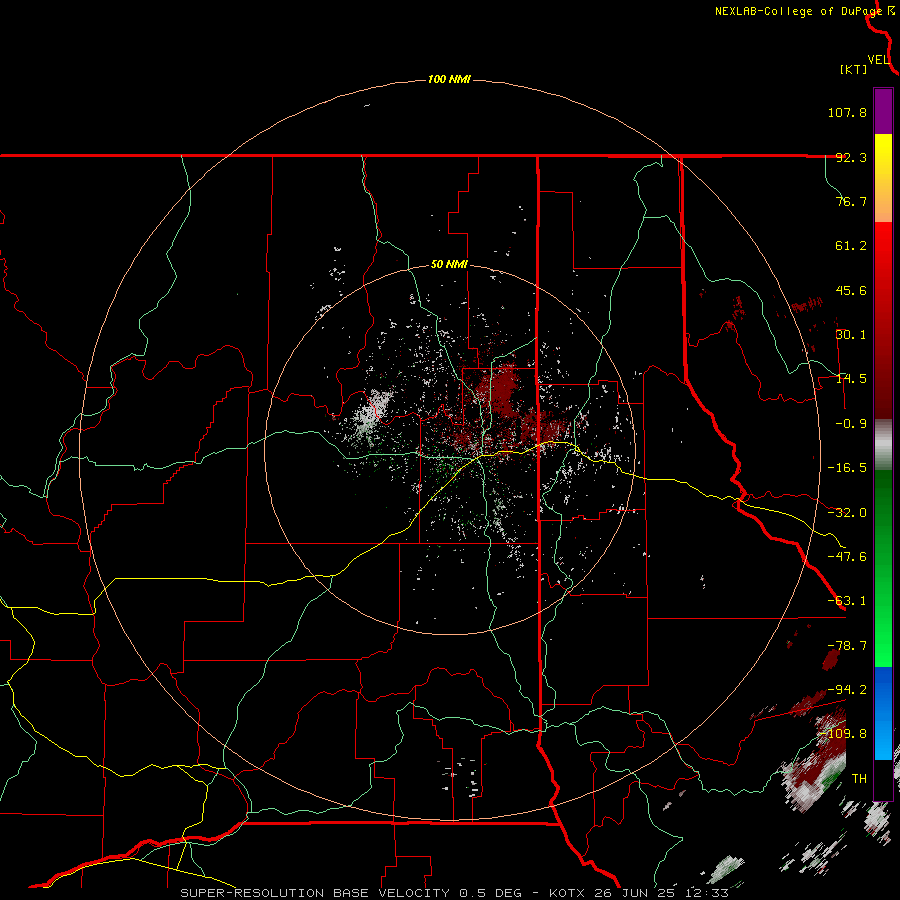Click the yellow-orange segment of the color bar
The image size is (900, 900).
pos(883,178)
